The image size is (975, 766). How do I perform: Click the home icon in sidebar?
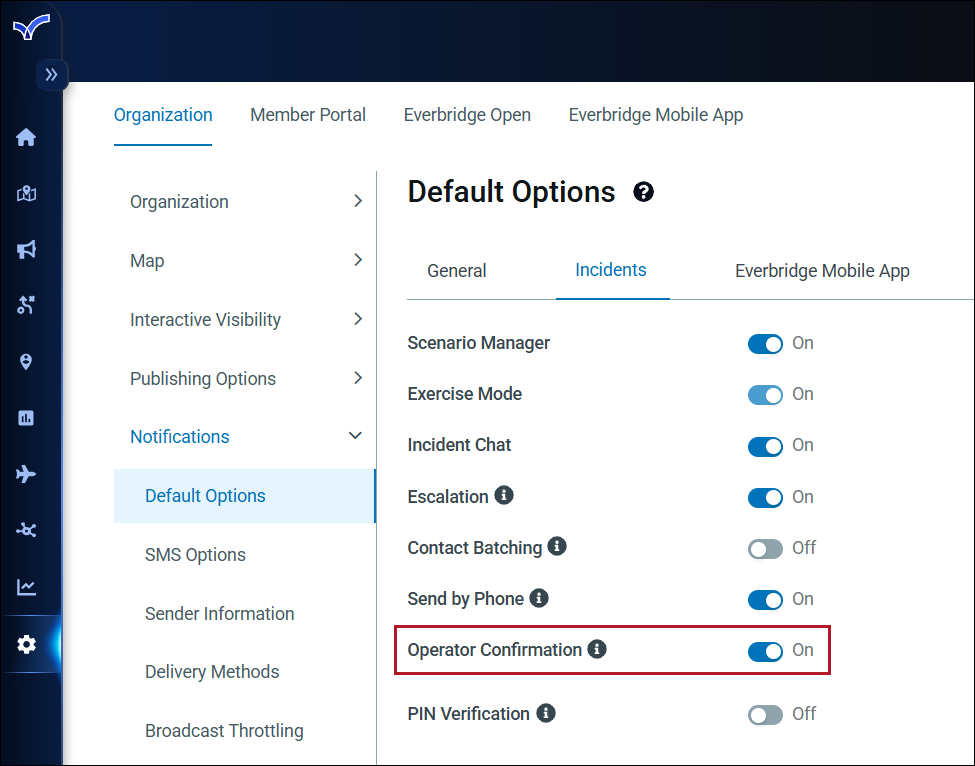(x=27, y=137)
